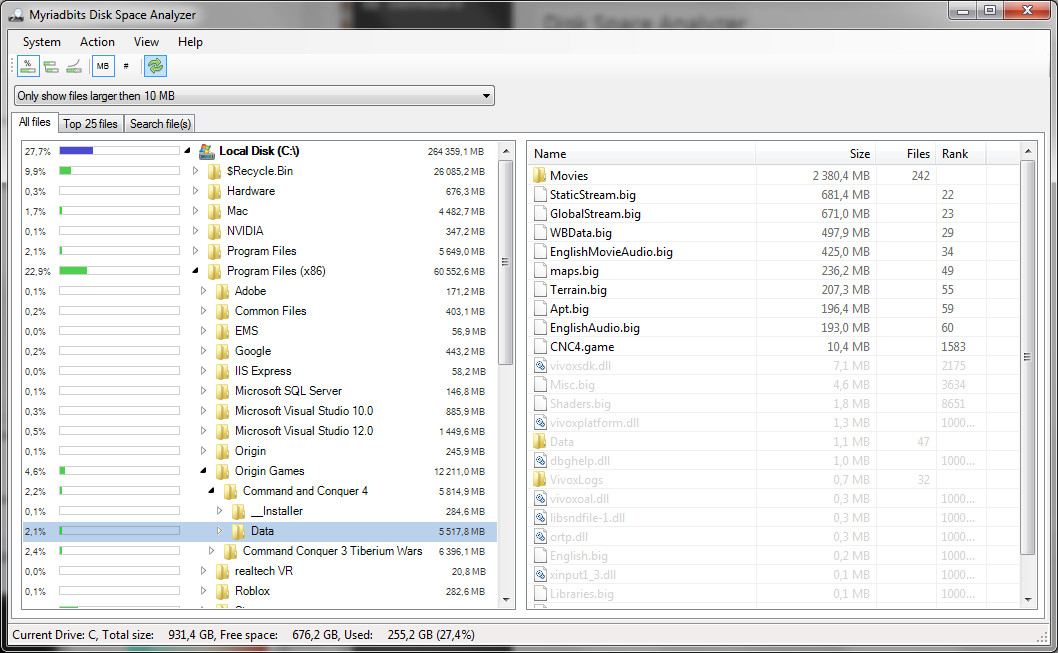The height and width of the screenshot is (653, 1058).
Task: Click the GlobalStream.big file icon
Action: (x=540, y=214)
